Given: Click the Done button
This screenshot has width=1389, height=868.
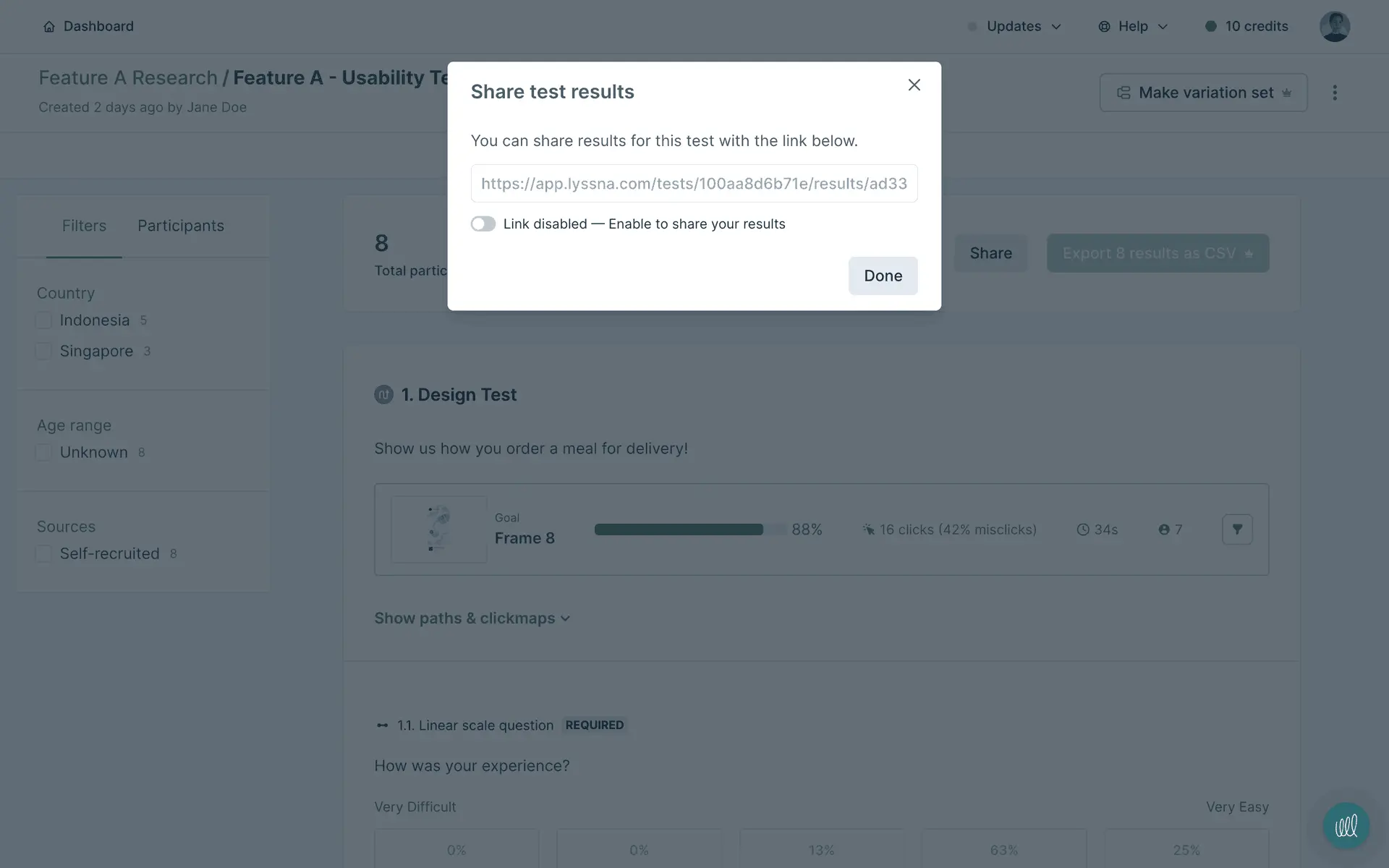Looking at the screenshot, I should (x=883, y=276).
